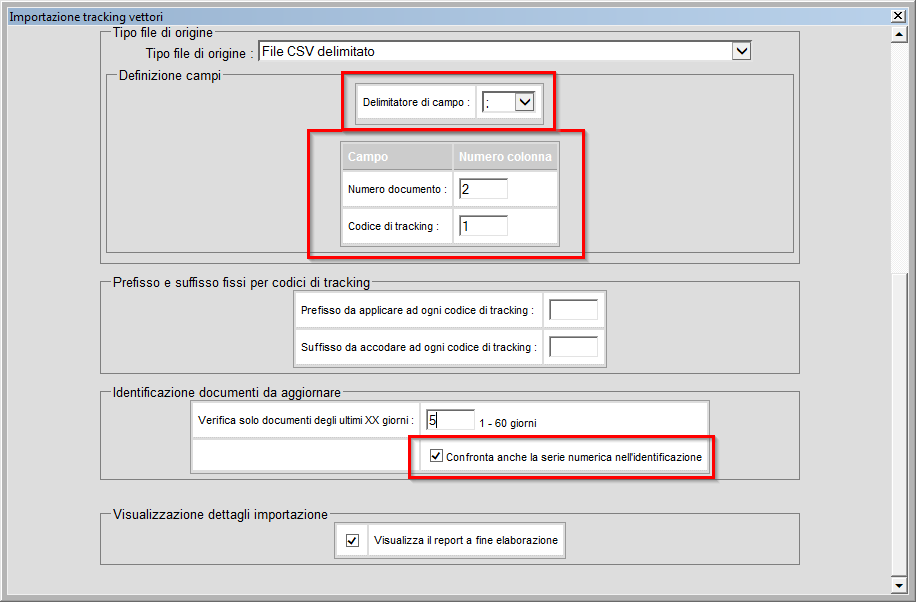This screenshot has width=916, height=602.
Task: Click the tracking code Suffisso input box
Action: [x=573, y=347]
